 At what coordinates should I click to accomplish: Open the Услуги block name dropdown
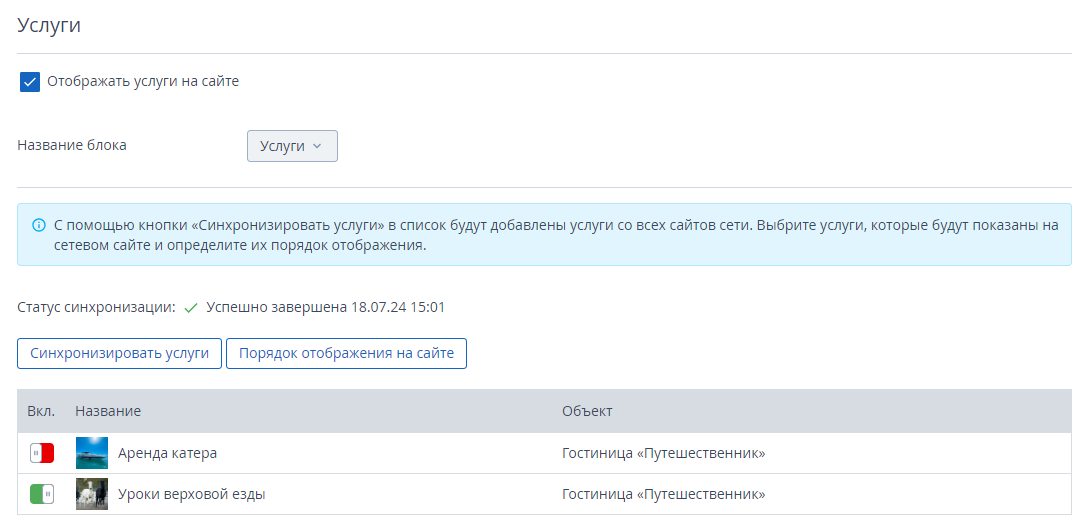[292, 146]
